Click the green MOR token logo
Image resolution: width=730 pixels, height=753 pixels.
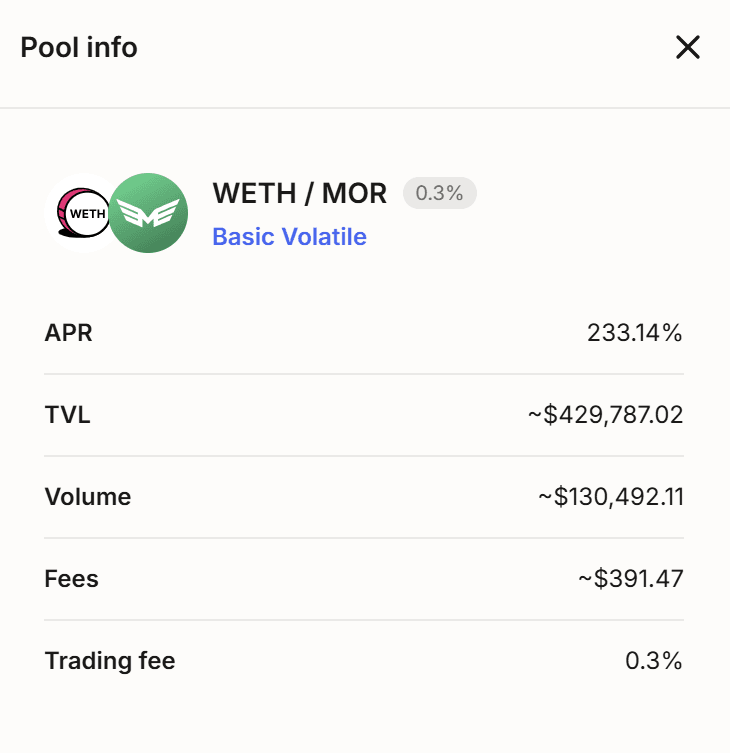[149, 213]
